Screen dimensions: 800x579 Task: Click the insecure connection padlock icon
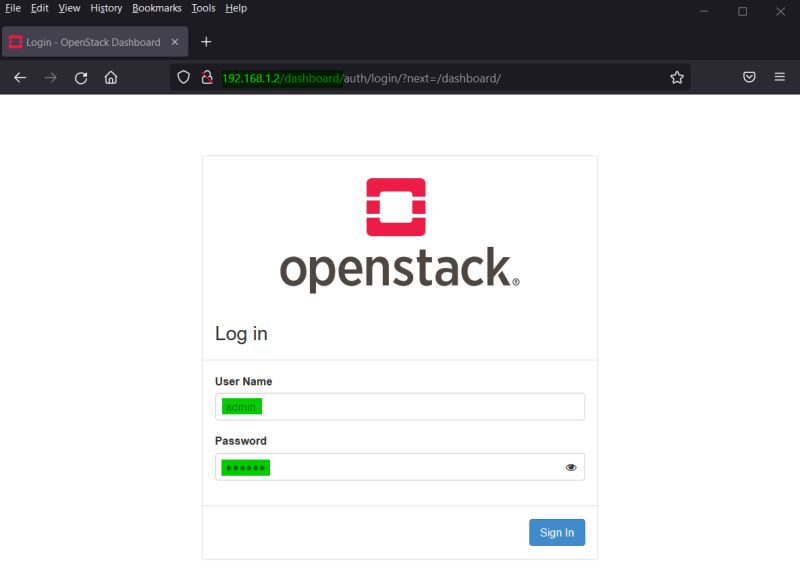pos(206,77)
